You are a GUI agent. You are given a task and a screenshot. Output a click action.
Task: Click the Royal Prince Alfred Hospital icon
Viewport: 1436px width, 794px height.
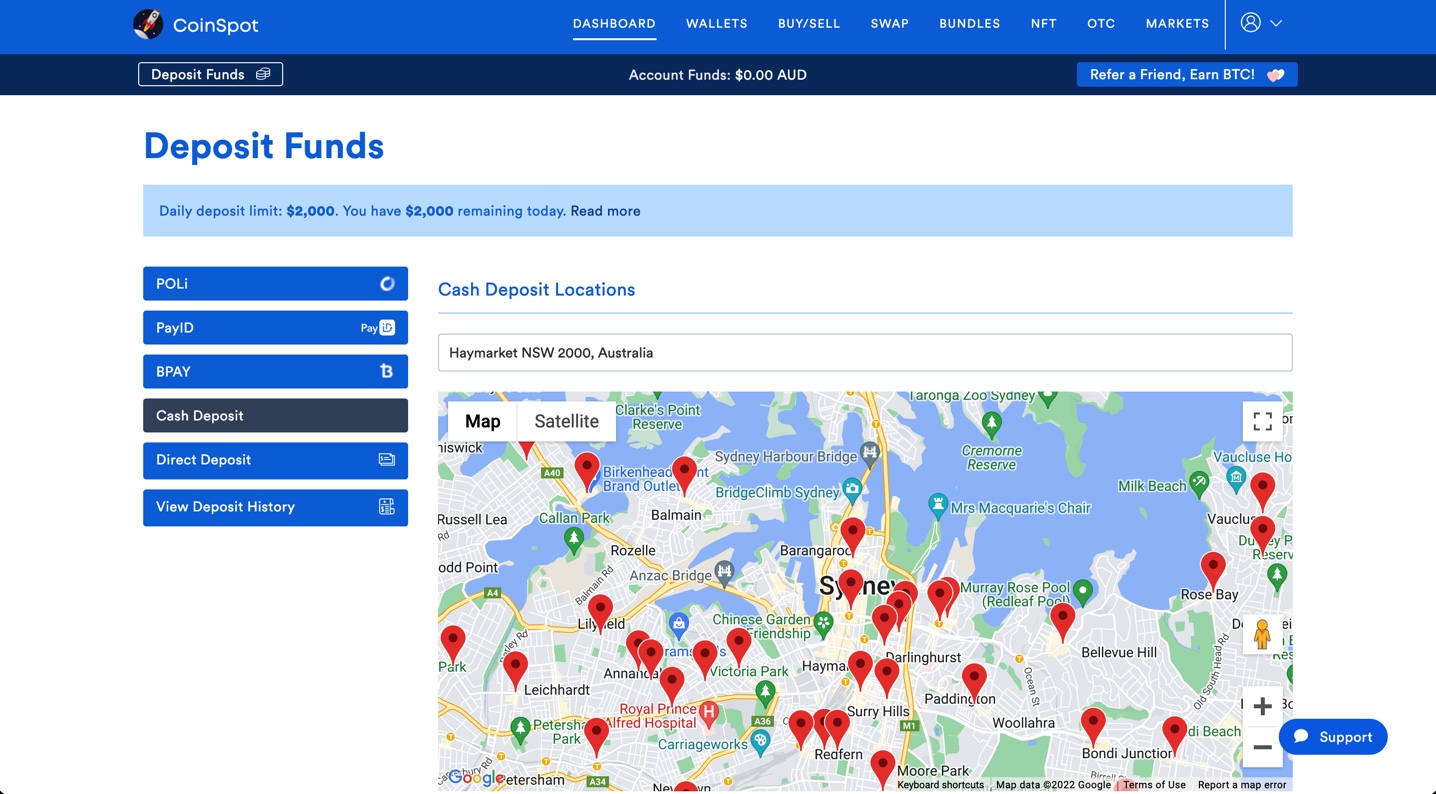[x=709, y=714]
